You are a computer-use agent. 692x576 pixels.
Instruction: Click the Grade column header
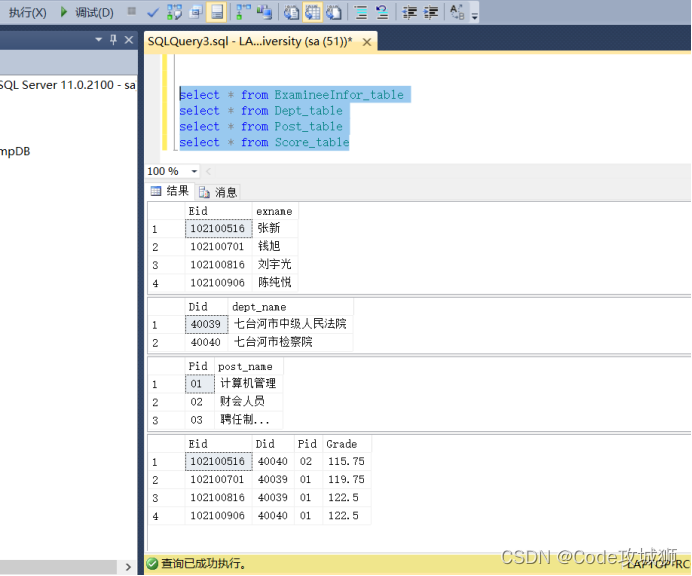pos(347,444)
